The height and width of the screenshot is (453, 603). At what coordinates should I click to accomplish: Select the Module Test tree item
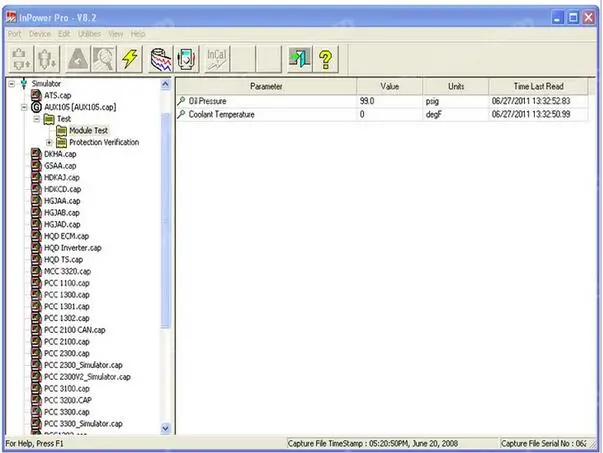[88, 131]
